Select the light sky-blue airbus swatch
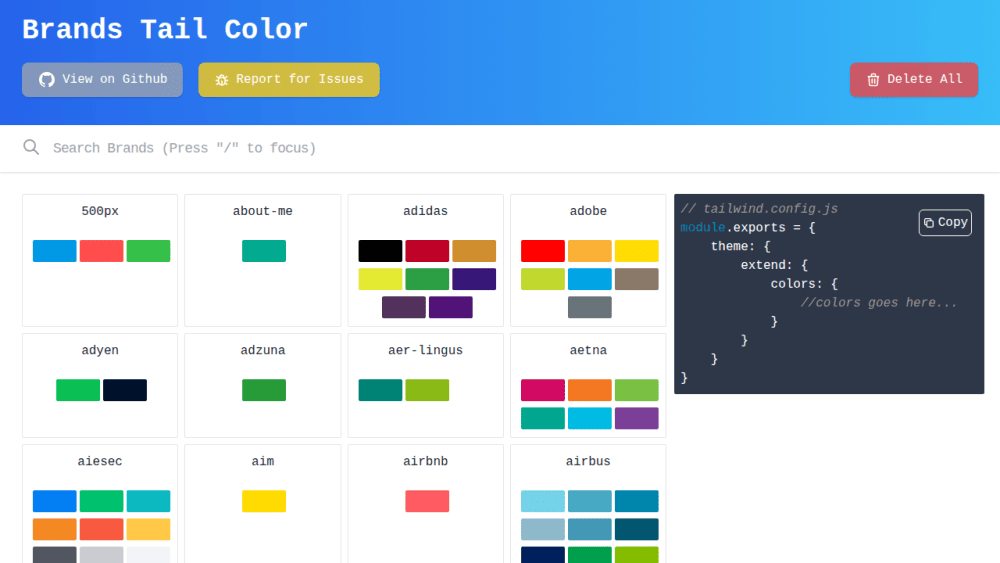 tap(543, 501)
